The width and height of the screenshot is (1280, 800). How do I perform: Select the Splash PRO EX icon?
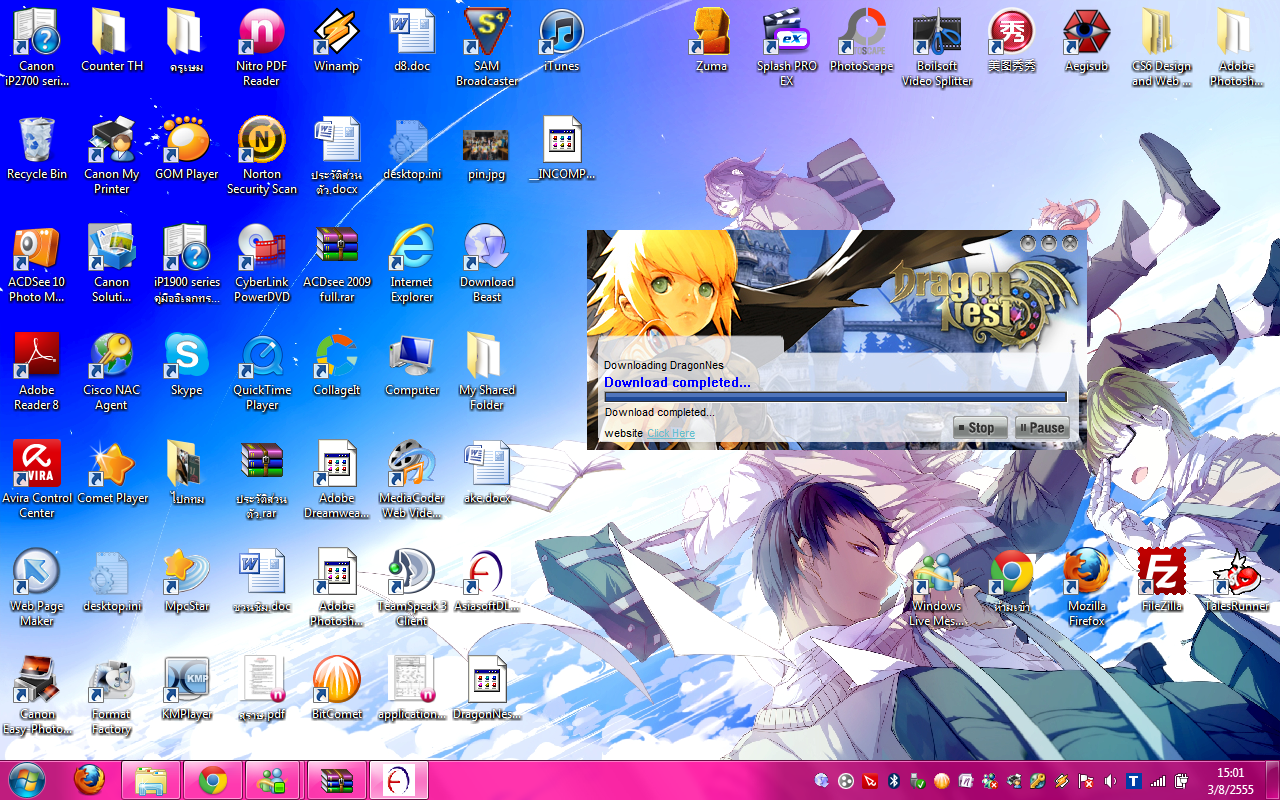tap(787, 47)
